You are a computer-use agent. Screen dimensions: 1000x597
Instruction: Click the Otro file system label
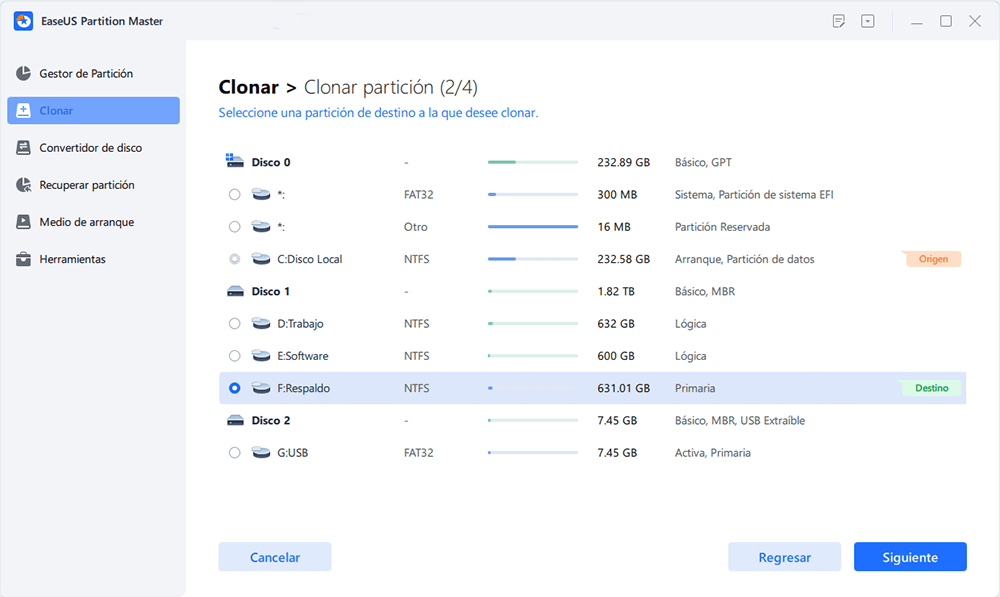coord(416,226)
